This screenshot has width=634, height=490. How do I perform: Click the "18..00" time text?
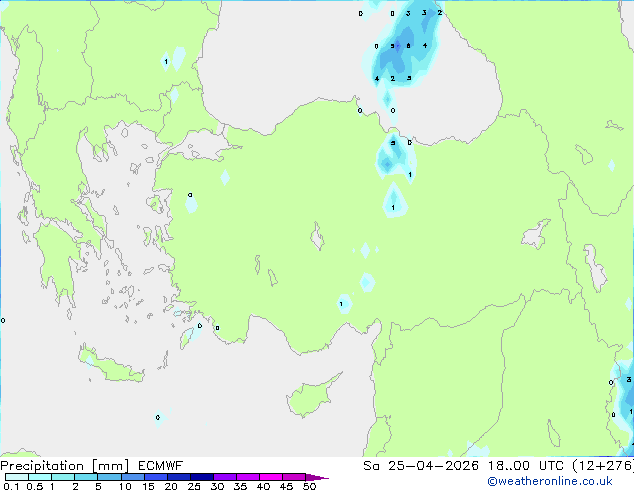(x=508, y=466)
